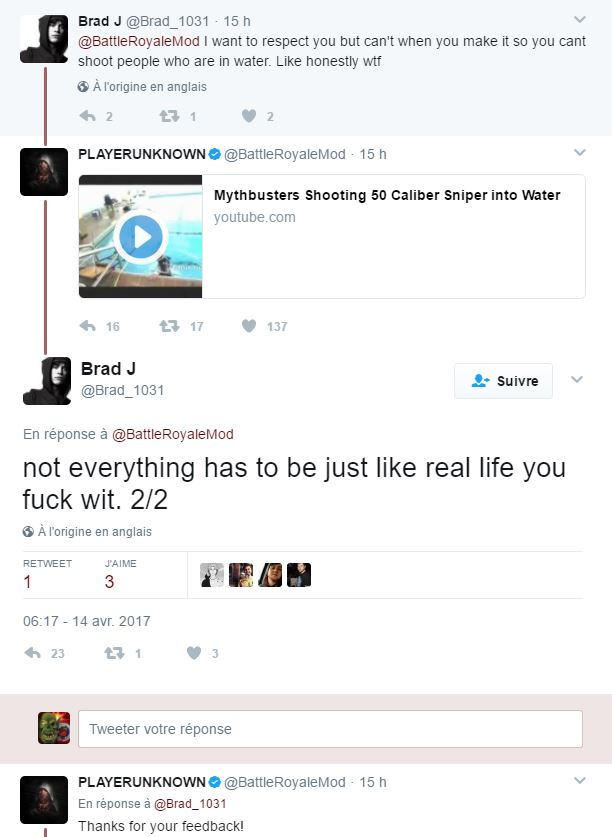The width and height of the screenshot is (612, 837).
Task: Reply to Brad J's top tweet
Action: 88,116
